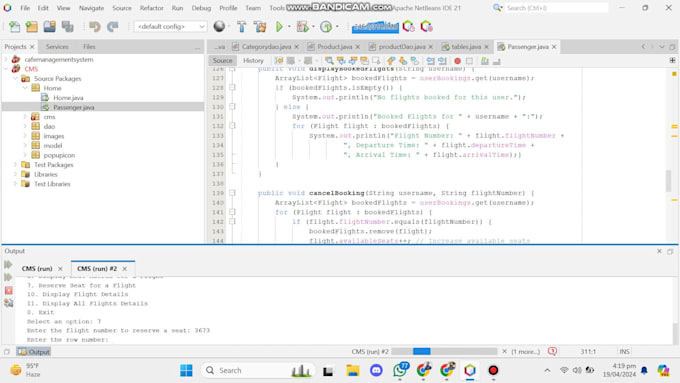Click the CMS (run) #2 progress bar
This screenshot has width=680, height=383.
[444, 351]
